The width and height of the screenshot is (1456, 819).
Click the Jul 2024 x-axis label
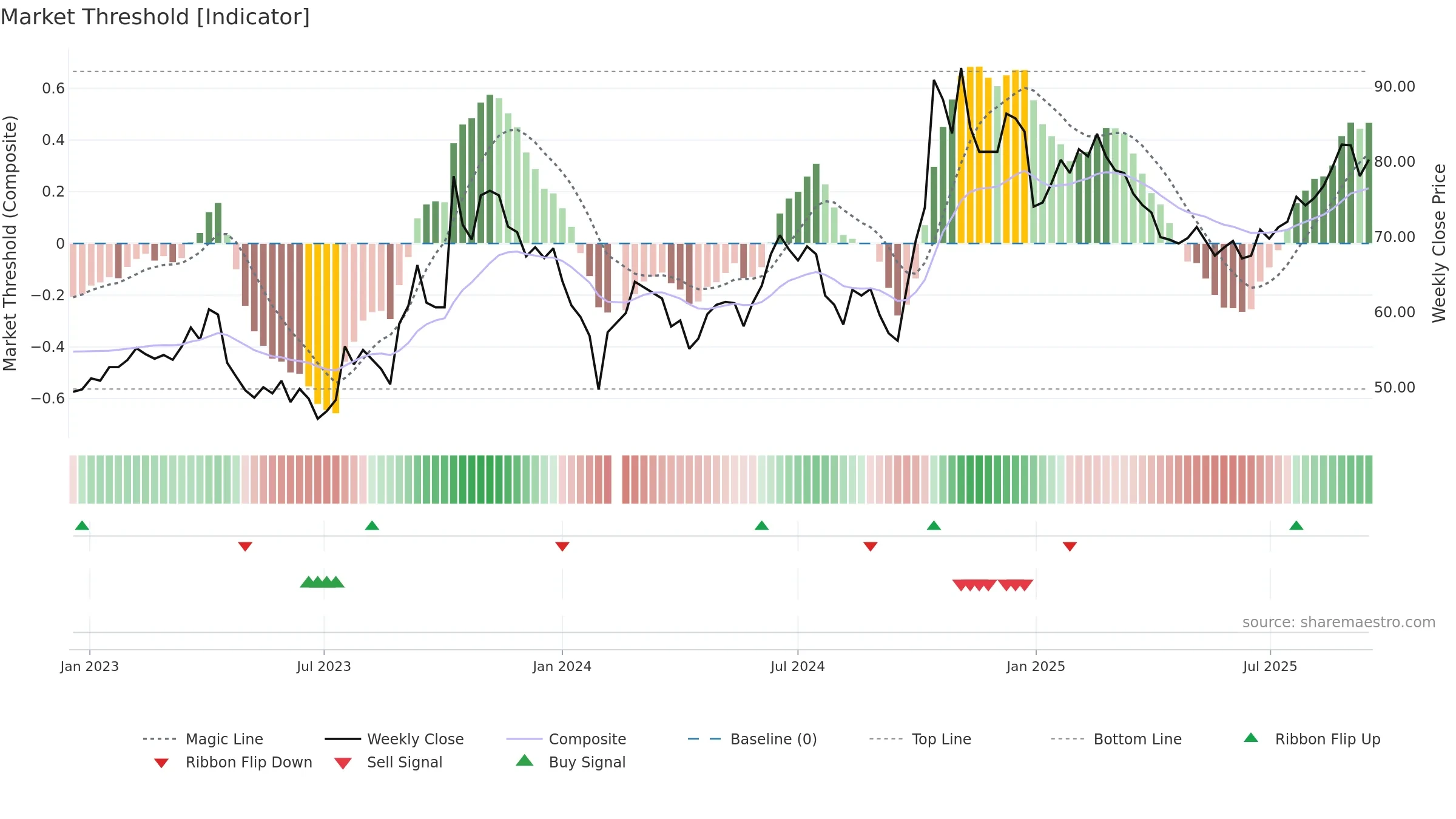click(x=798, y=666)
